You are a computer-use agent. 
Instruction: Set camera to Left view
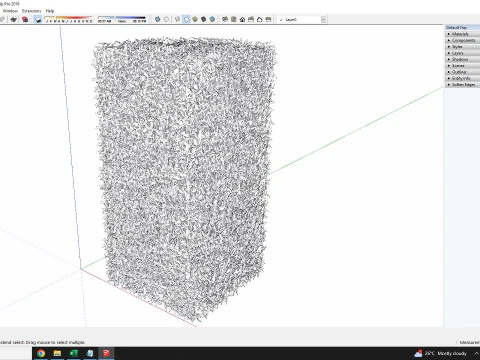pyautogui.click(x=268, y=19)
